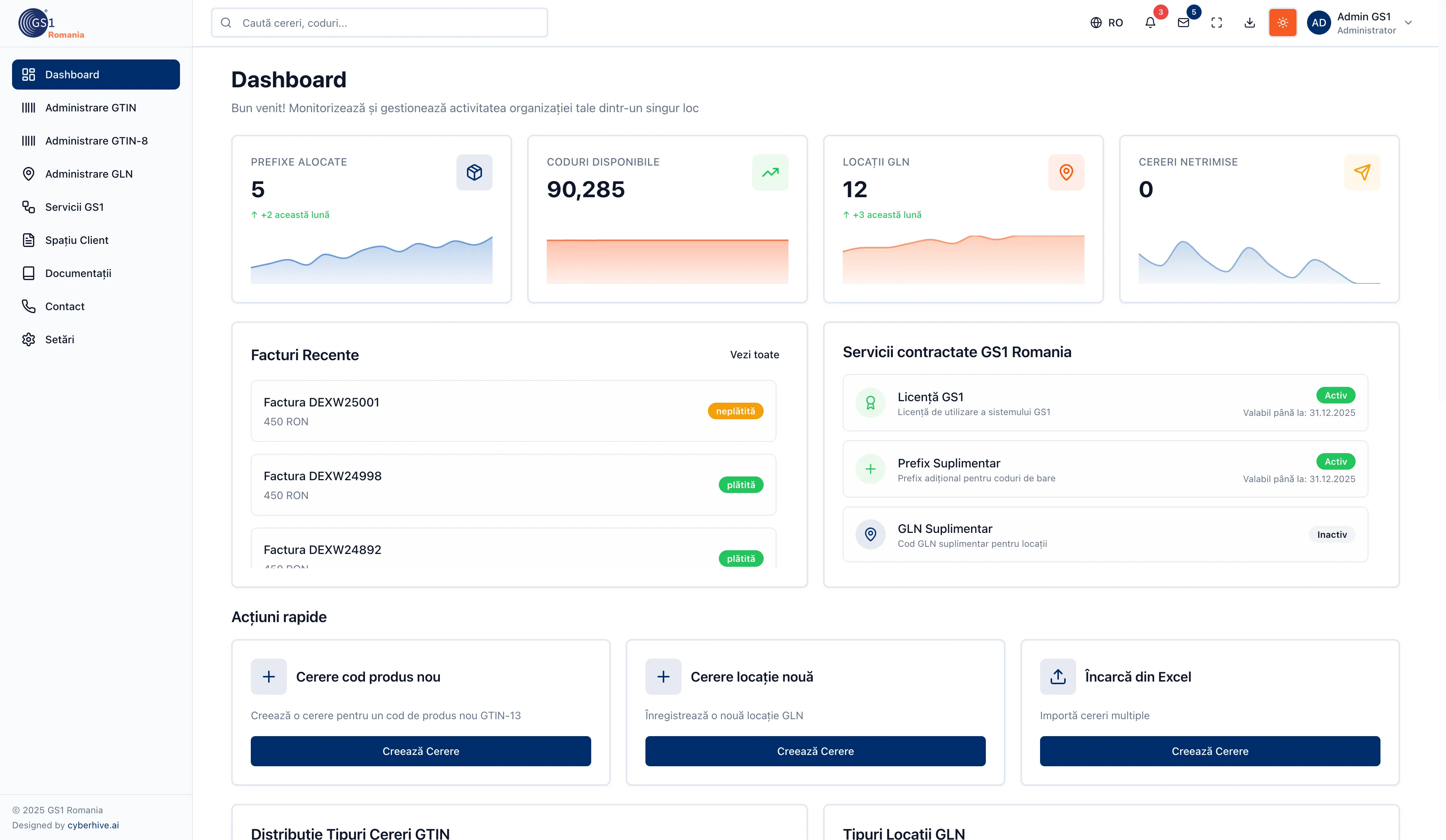Open the Setări sidebar item

pyautogui.click(x=59, y=339)
